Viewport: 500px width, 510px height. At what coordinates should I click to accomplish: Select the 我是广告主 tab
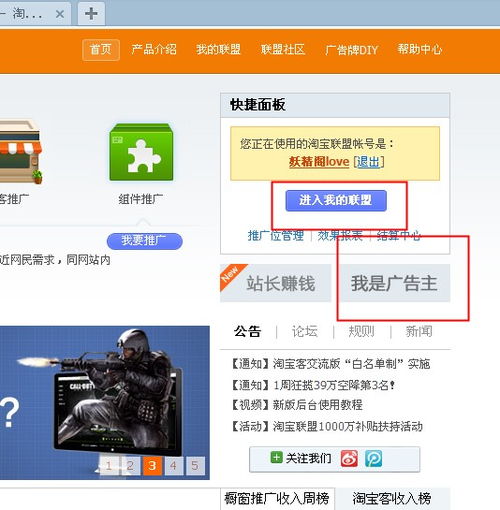coord(395,283)
